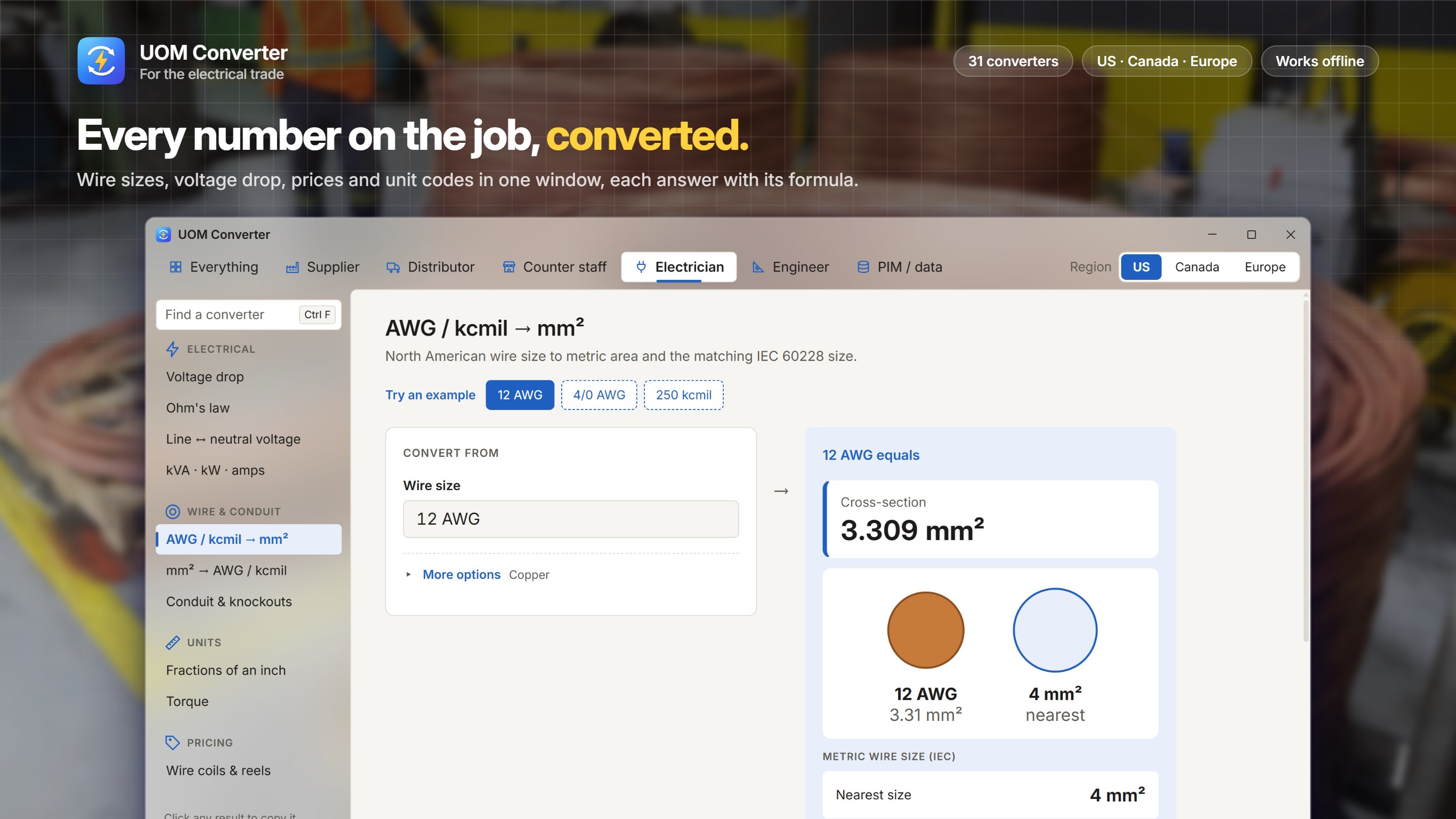1456x819 pixels.
Task: Choose the 12 AWG example chip
Action: [520, 395]
